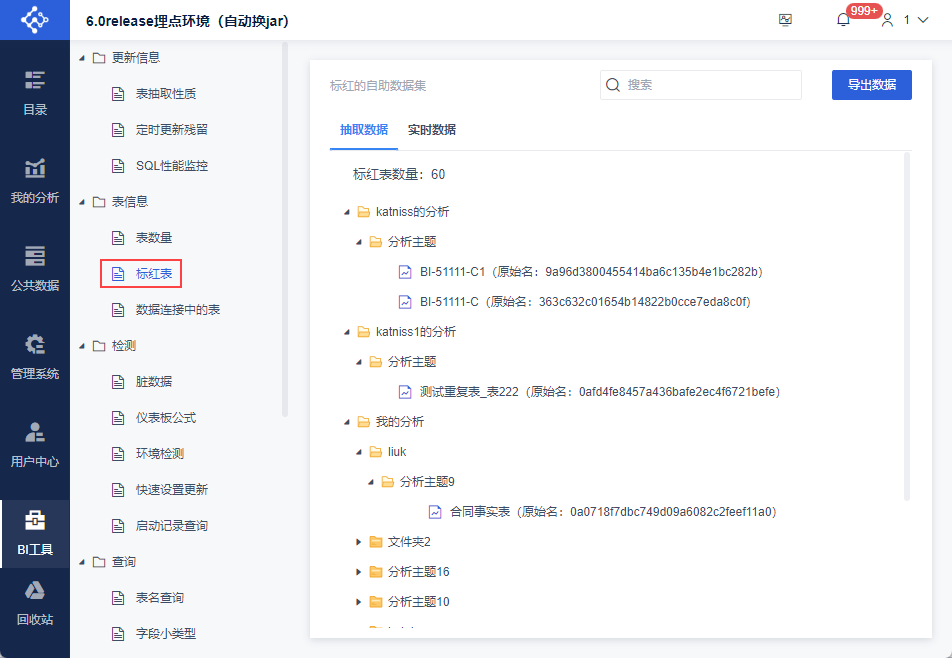The height and width of the screenshot is (658, 952).
Task: Collapse the 更新信息 folder
Action: click(x=82, y=58)
